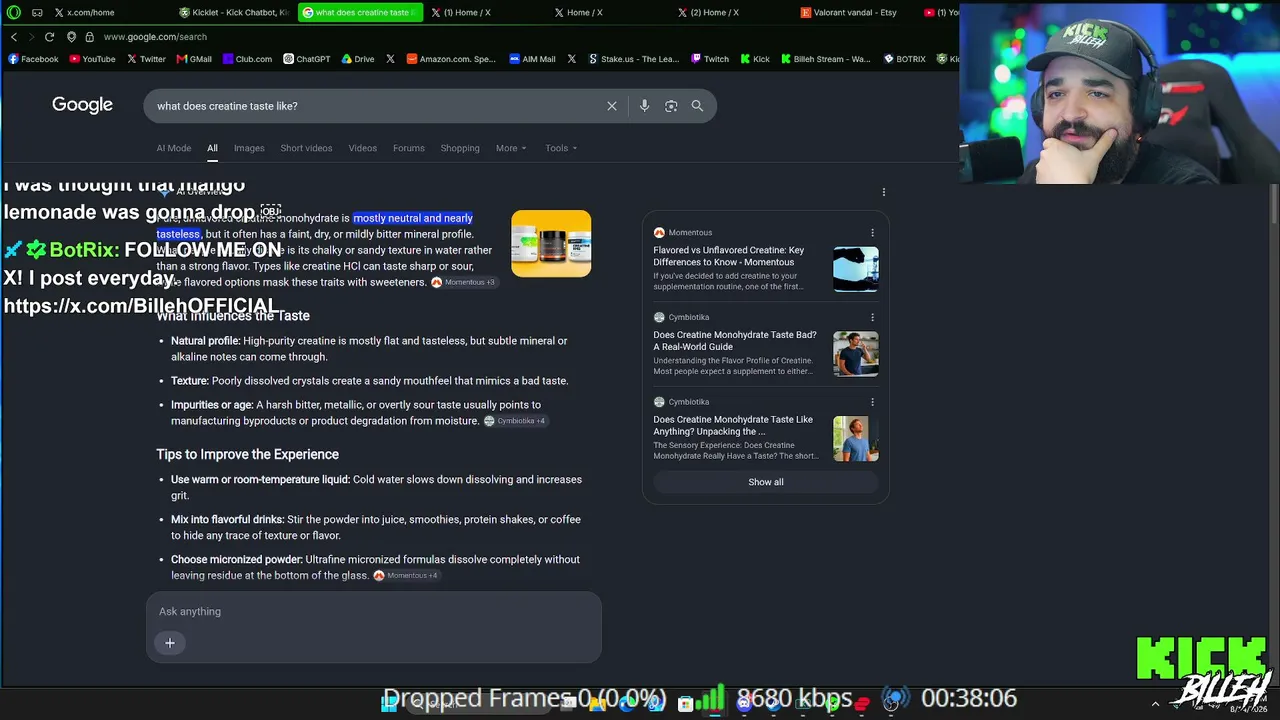Click the browser address bar URL
The image size is (1280, 720).
155,37
